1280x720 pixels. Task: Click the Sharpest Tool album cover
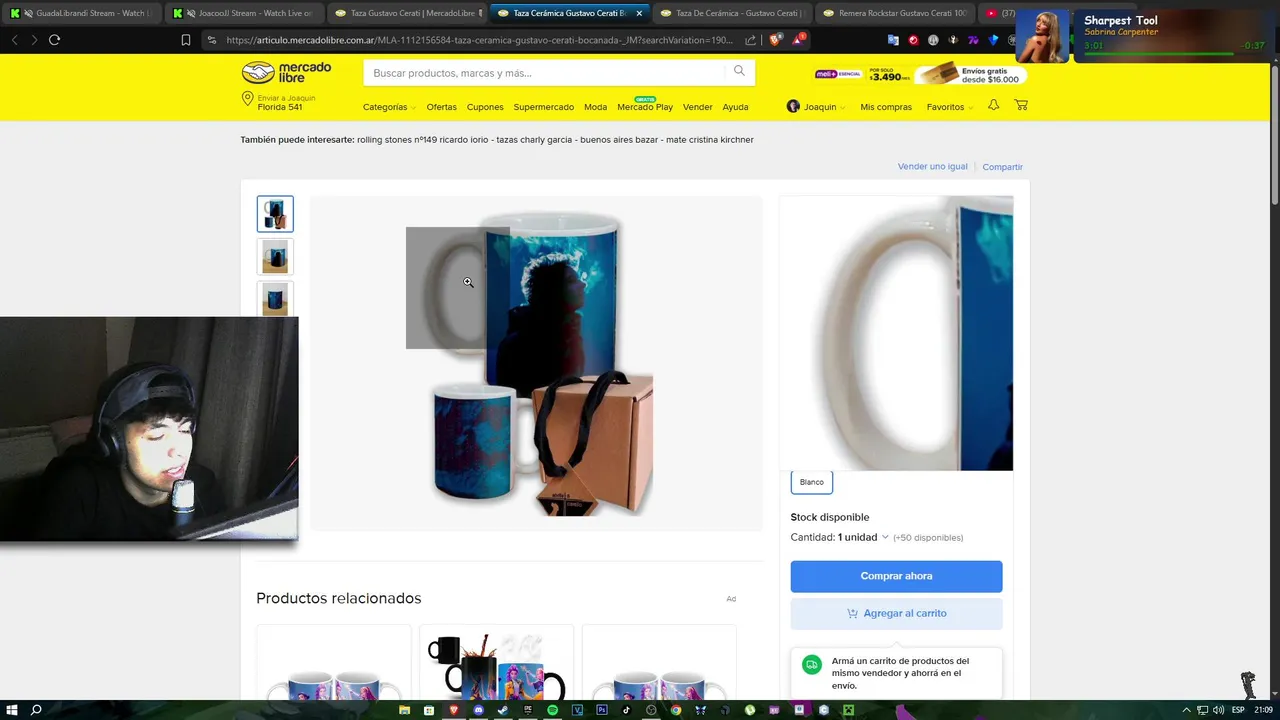click(1042, 36)
